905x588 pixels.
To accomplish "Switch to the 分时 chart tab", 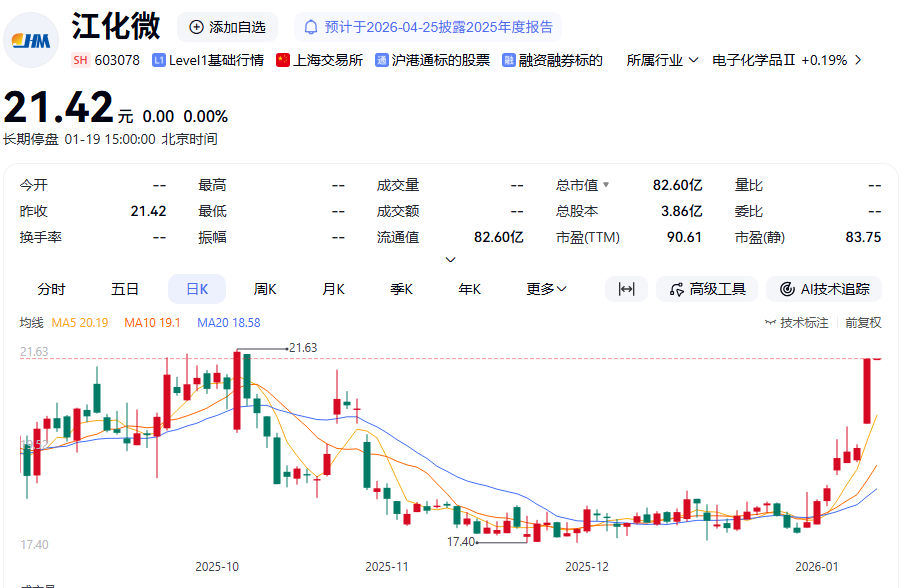I will pyautogui.click(x=51, y=289).
